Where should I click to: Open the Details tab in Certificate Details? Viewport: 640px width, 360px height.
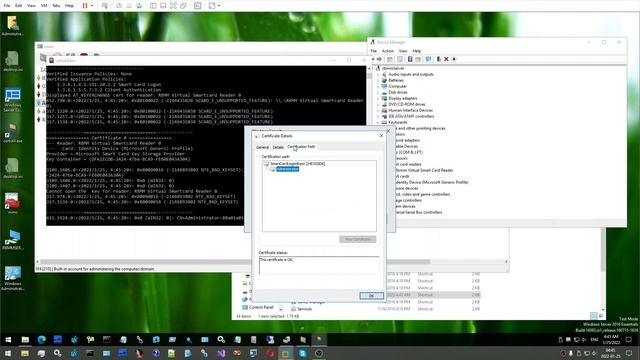point(278,147)
